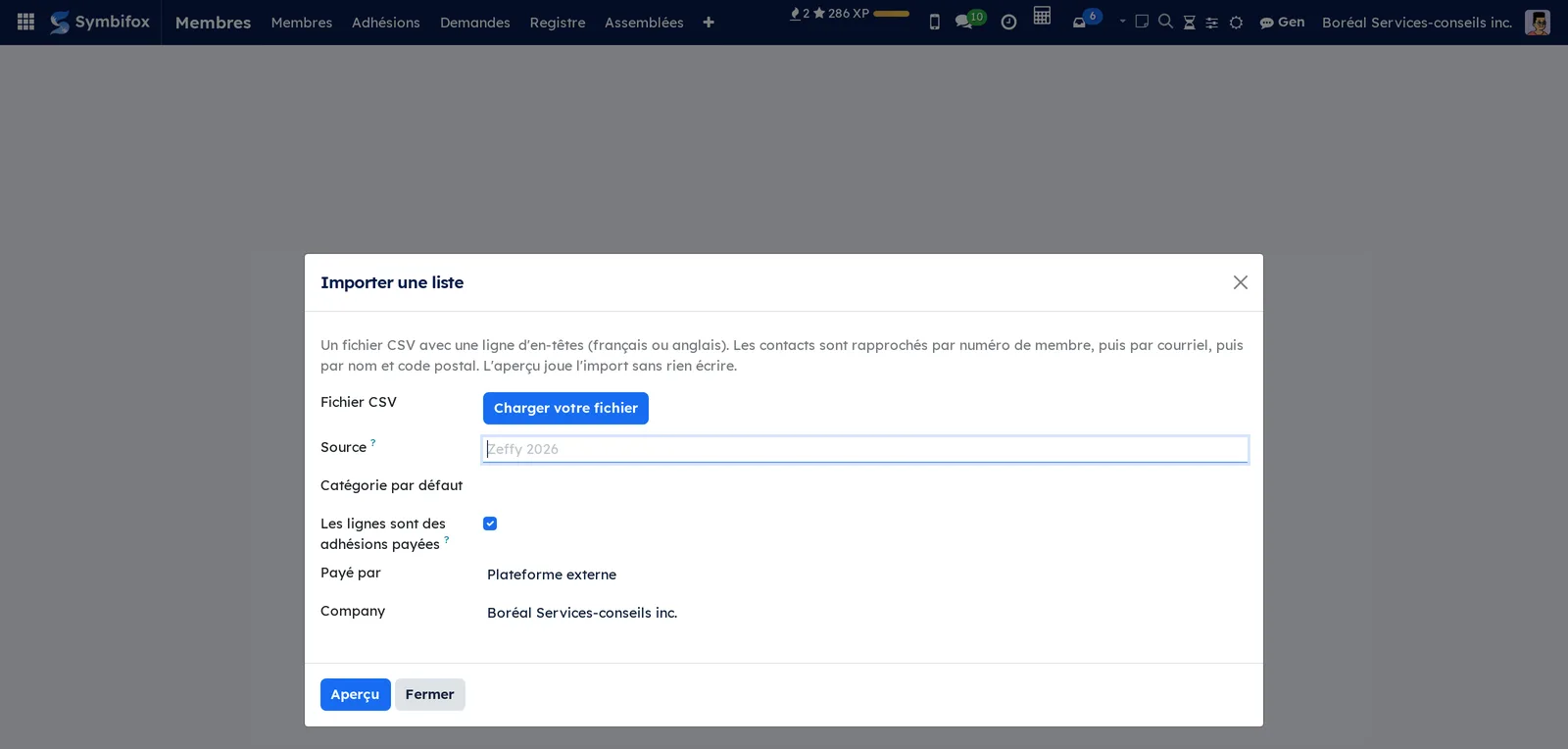The image size is (1568, 749).
Task: Open the Demandes menu
Action: [475, 23]
